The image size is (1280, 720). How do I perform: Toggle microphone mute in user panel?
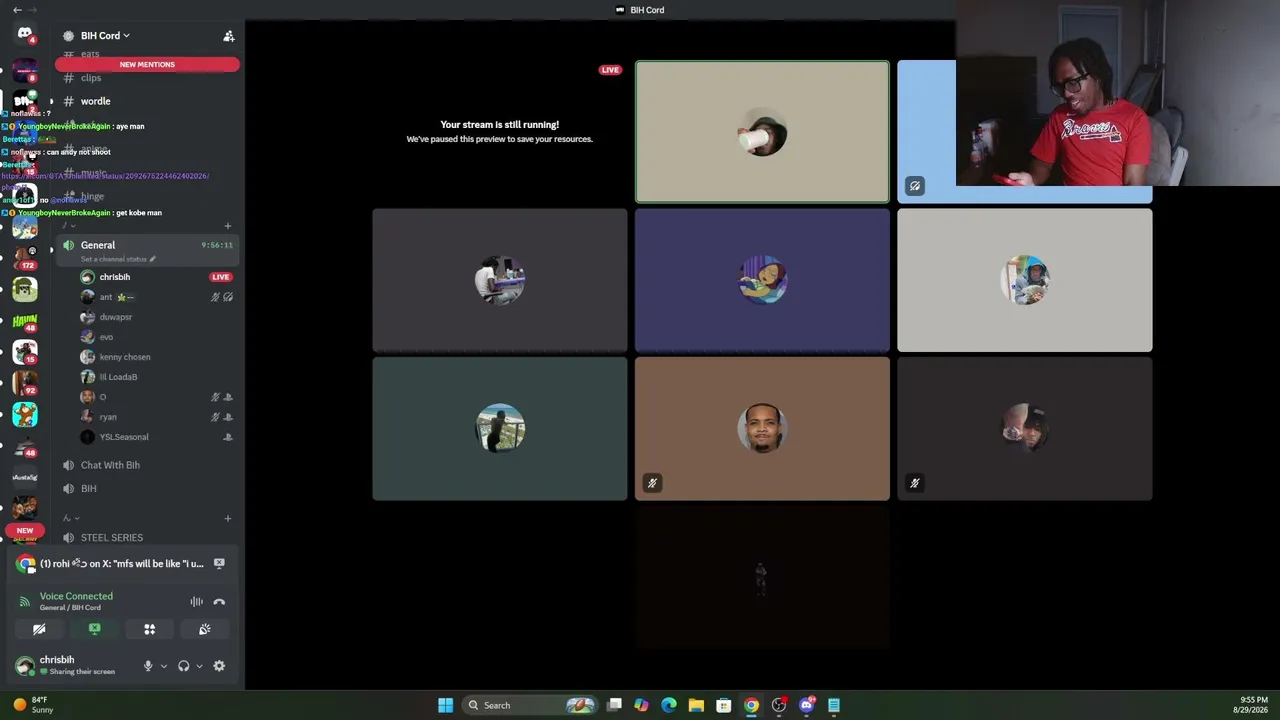pyautogui.click(x=148, y=666)
